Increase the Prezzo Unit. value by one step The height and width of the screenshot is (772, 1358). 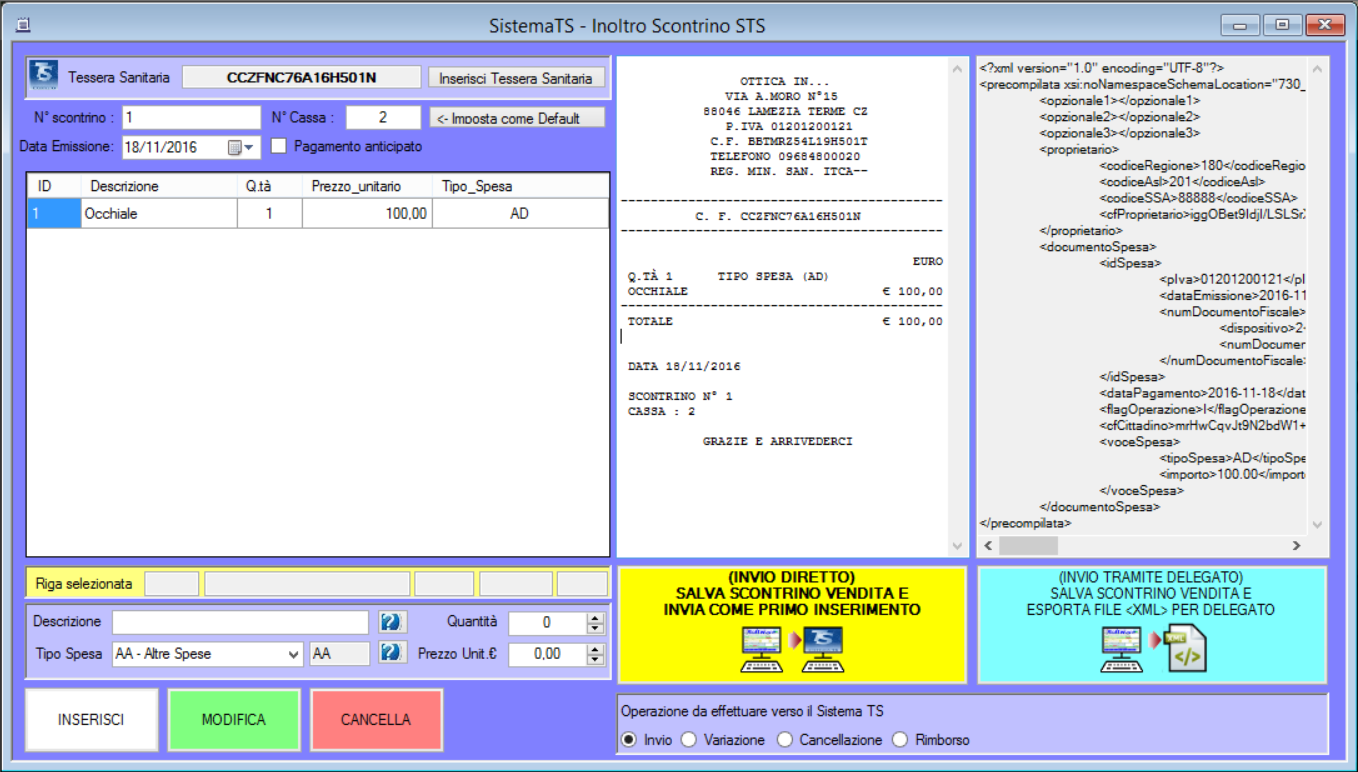pyautogui.click(x=596, y=650)
